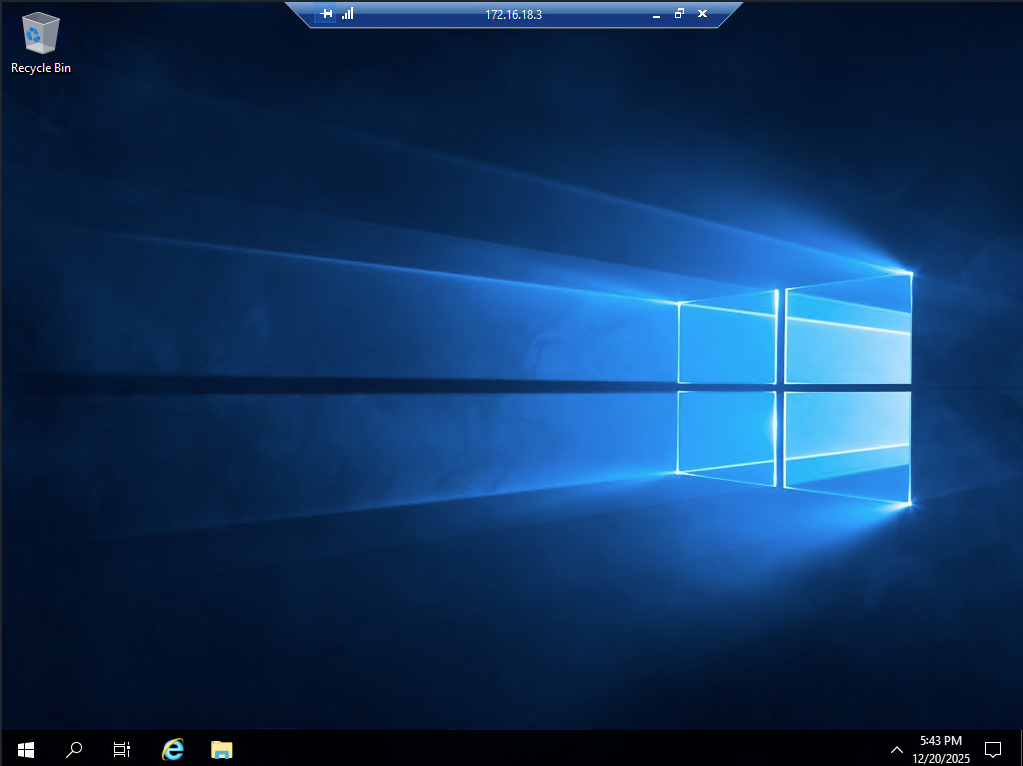Launch Internet Explorer from the taskbar
Image resolution: width=1023 pixels, height=766 pixels.
(x=173, y=748)
